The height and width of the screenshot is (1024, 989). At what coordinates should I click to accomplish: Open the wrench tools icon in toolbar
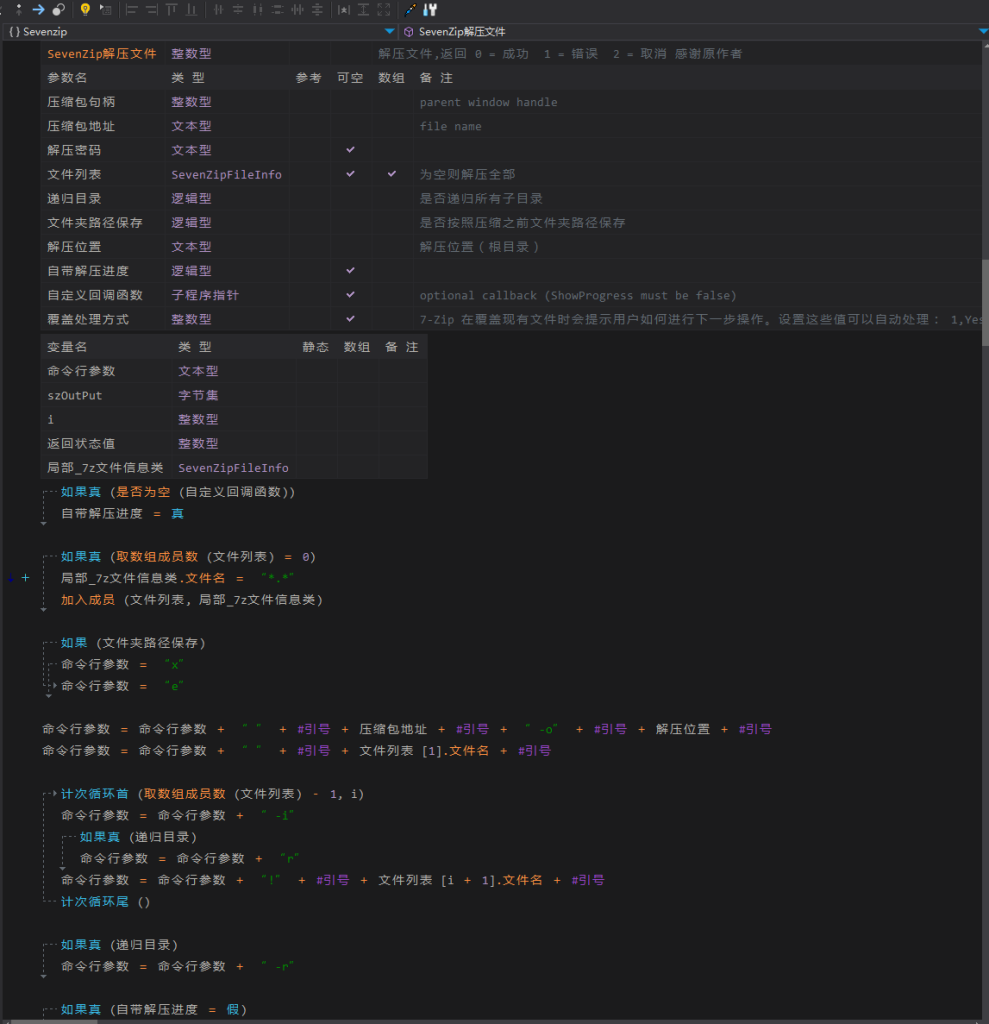click(x=430, y=10)
